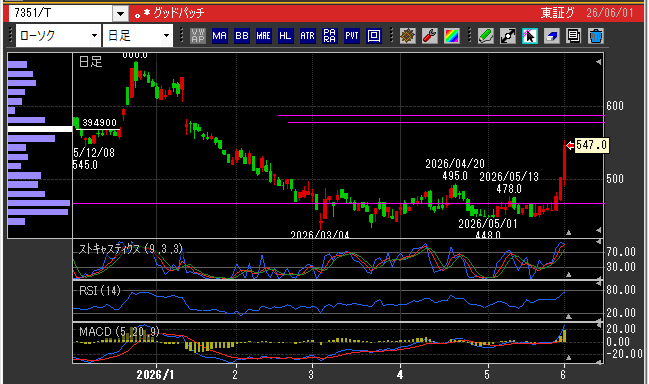Screen dimensions: 649x384
Task: Click the left-pointing triangle at top of price chart
Action: (x=599, y=62)
